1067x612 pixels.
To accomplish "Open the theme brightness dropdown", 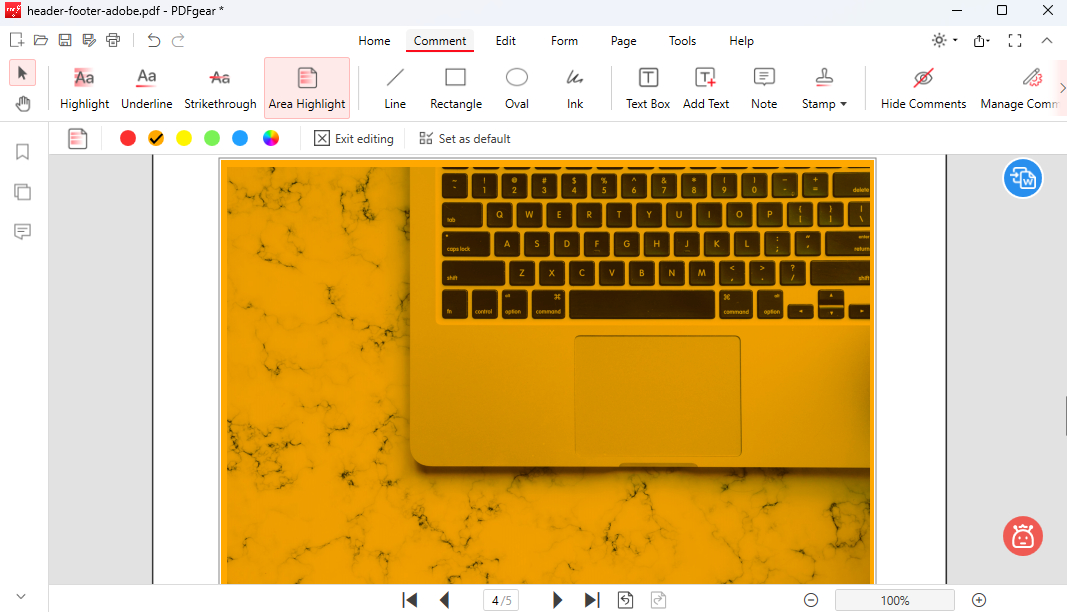I will 944,41.
